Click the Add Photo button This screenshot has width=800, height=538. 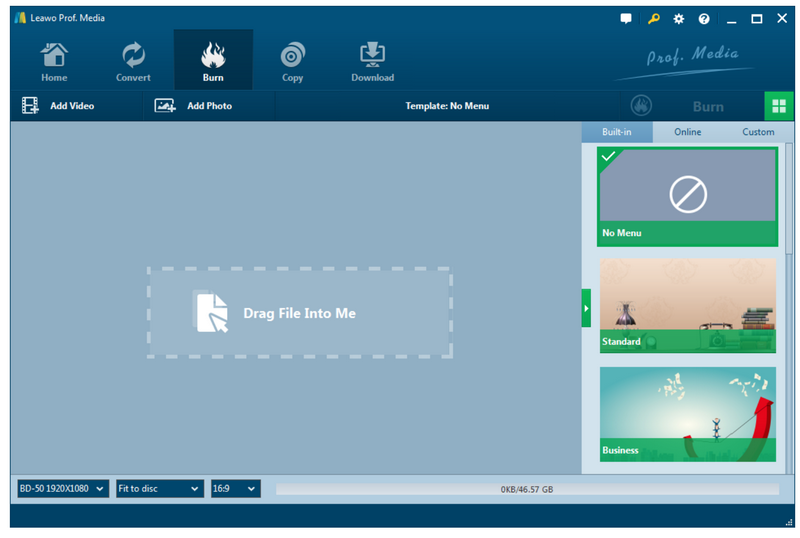click(x=193, y=106)
